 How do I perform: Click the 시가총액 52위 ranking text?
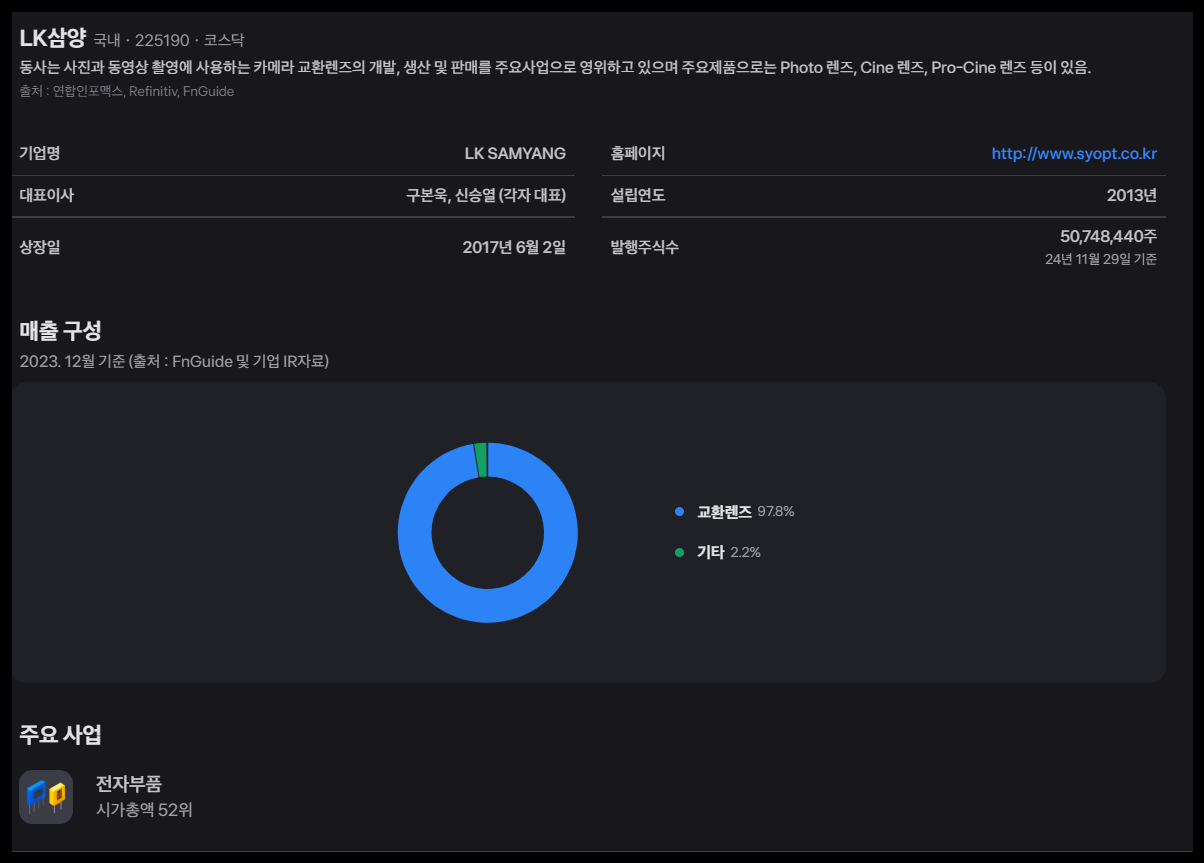click(144, 810)
